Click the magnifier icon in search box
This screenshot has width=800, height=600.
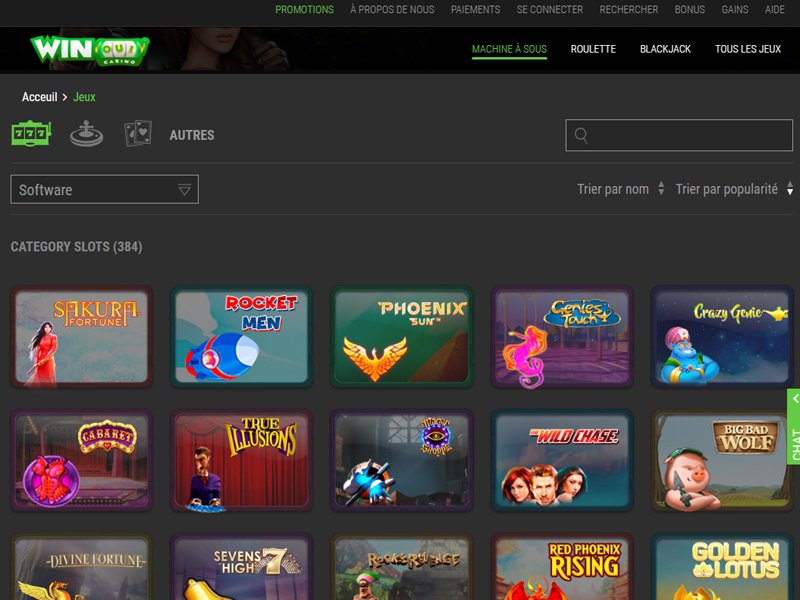click(581, 136)
